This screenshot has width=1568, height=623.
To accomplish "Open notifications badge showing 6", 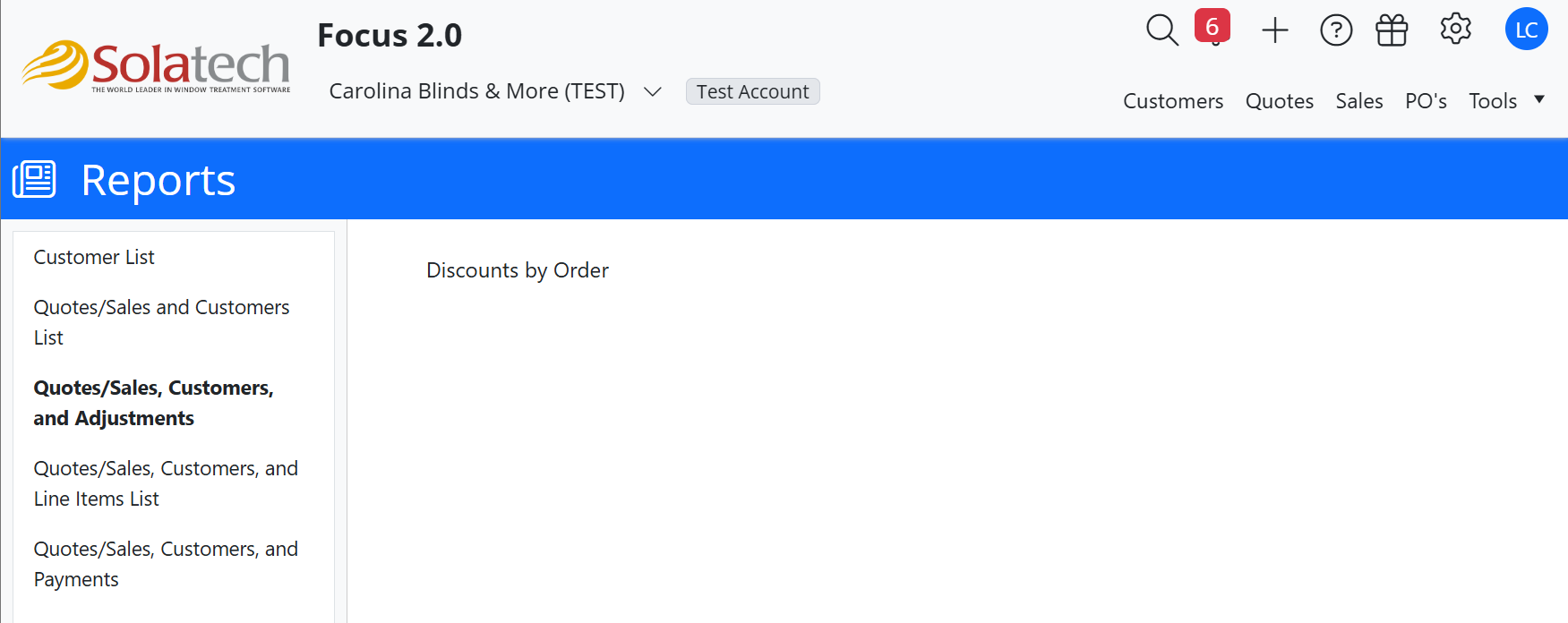I will click(x=1212, y=27).
